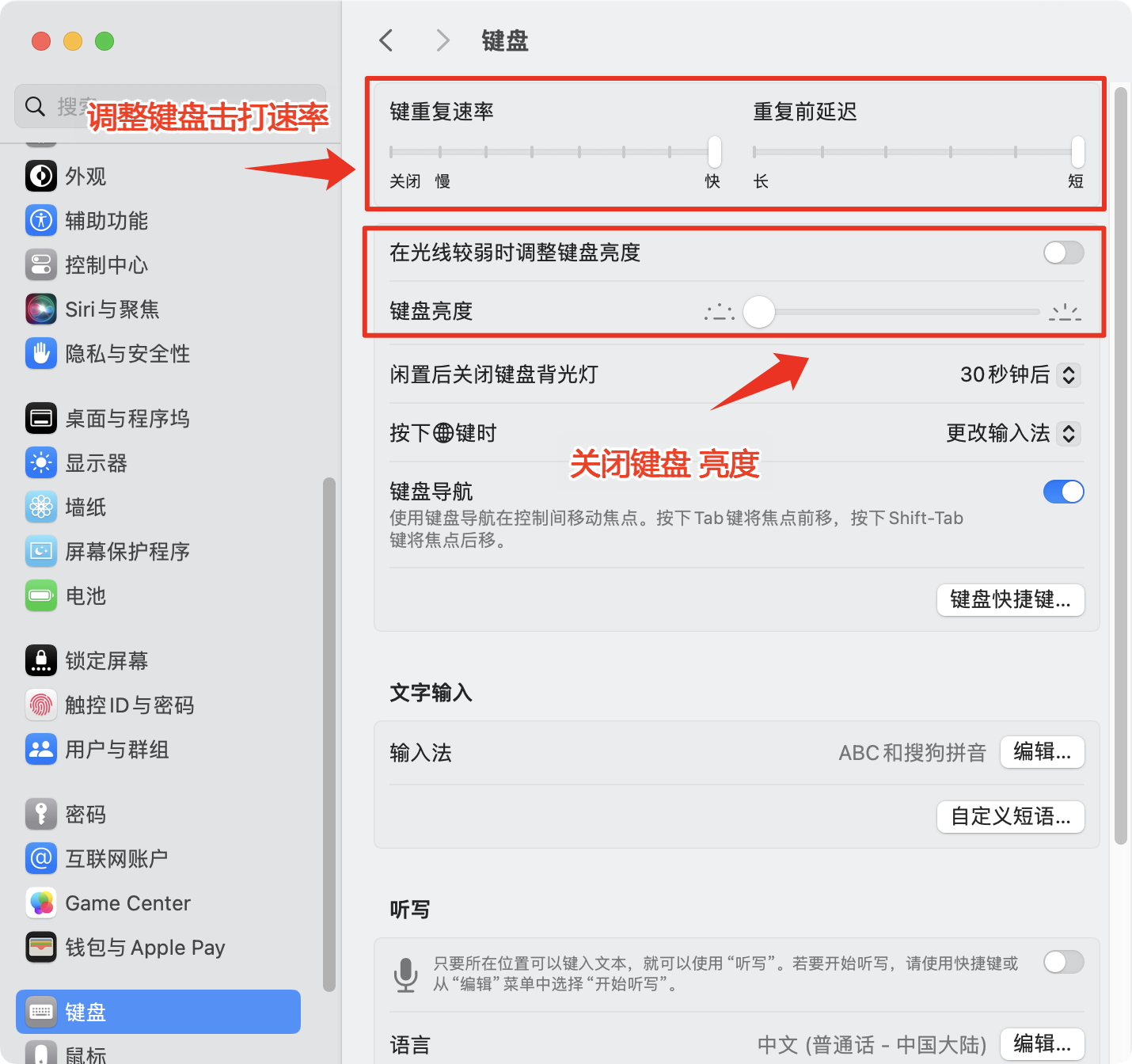Select the 辅助功能 accessibility icon
The height and width of the screenshot is (1064, 1132).
41,220
